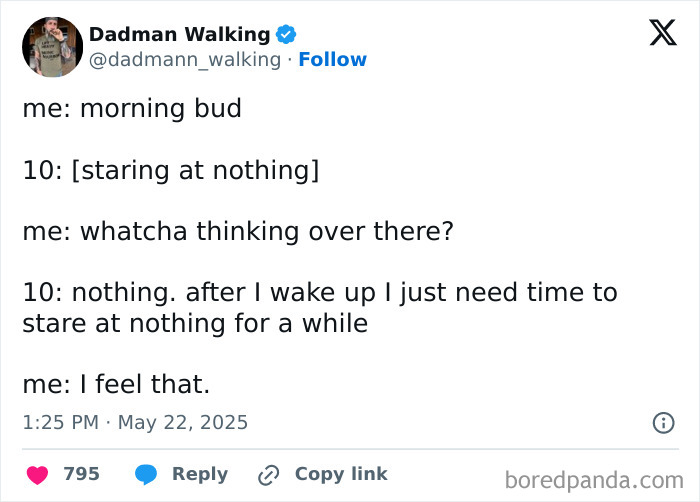Click the "me: morning bud" line

(132, 108)
